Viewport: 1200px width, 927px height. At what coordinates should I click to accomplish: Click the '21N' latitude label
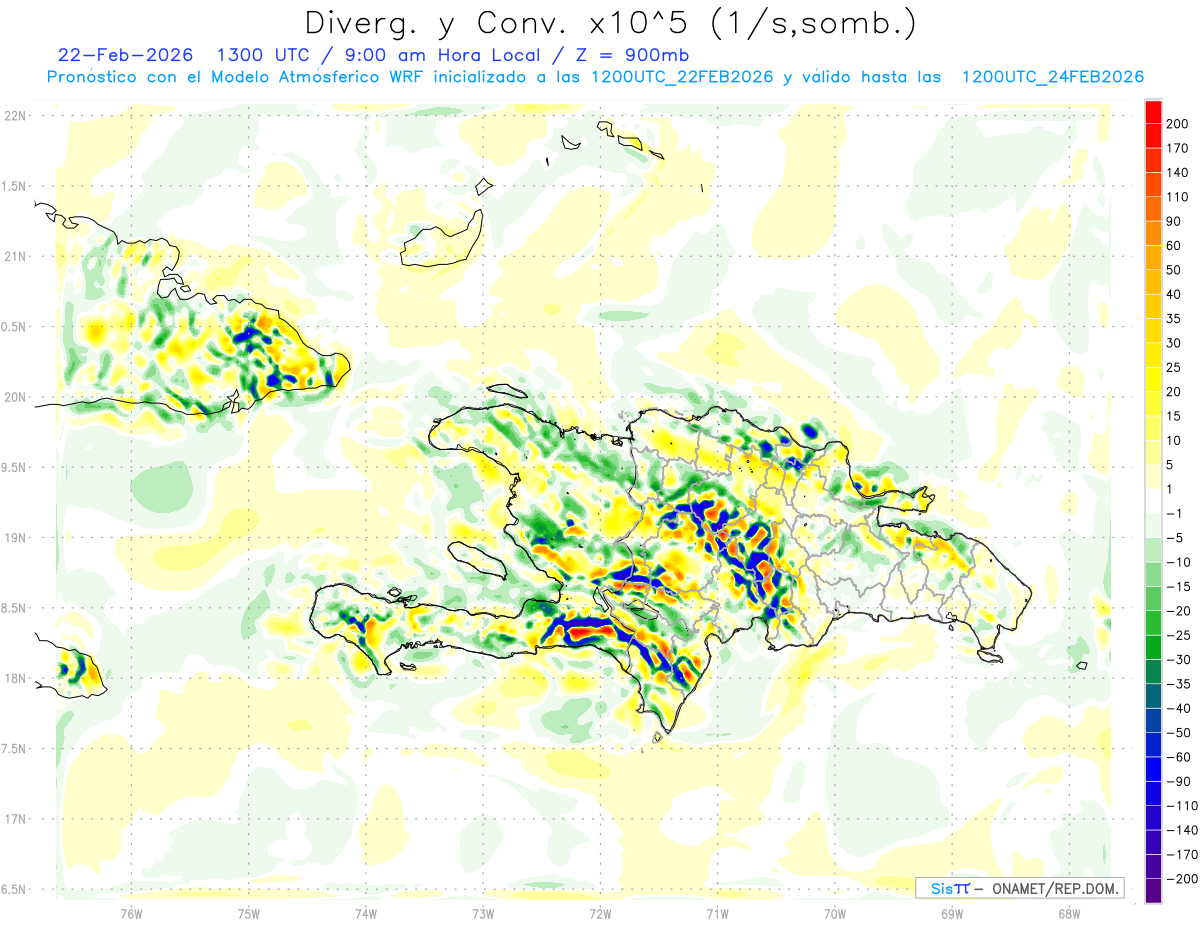[x=14, y=256]
